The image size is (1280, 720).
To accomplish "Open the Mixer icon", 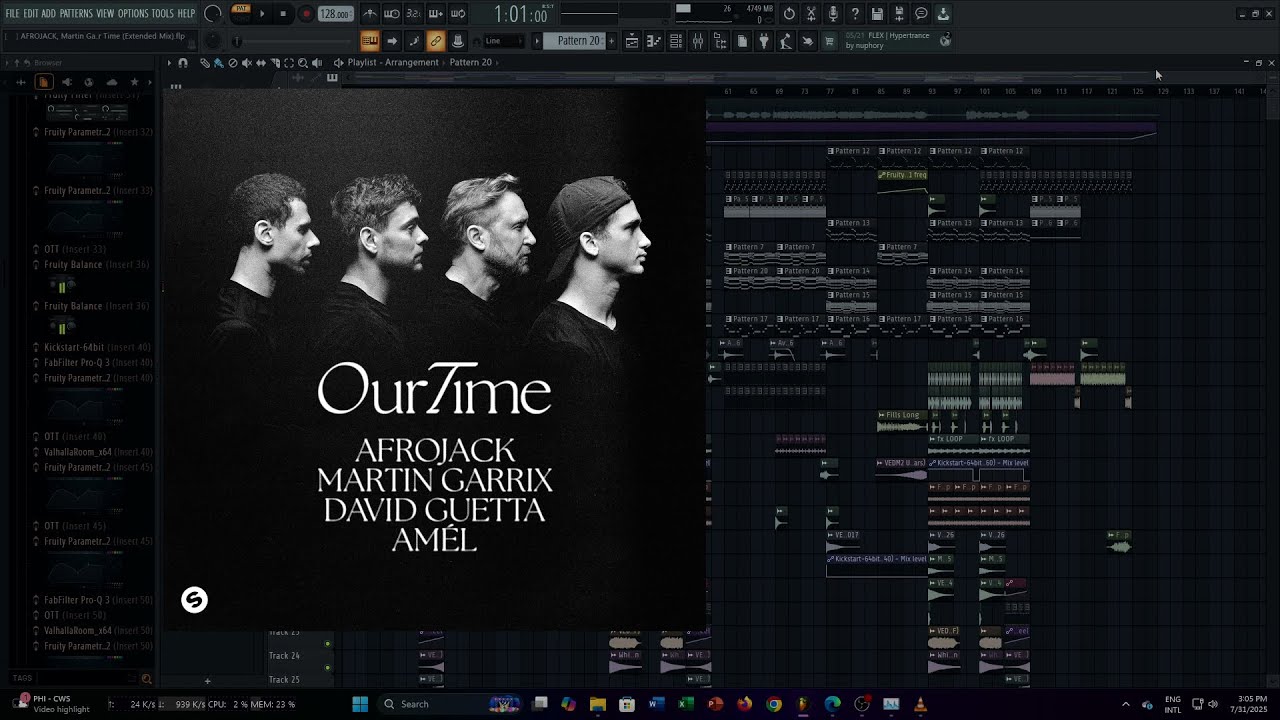I will click(x=698, y=41).
